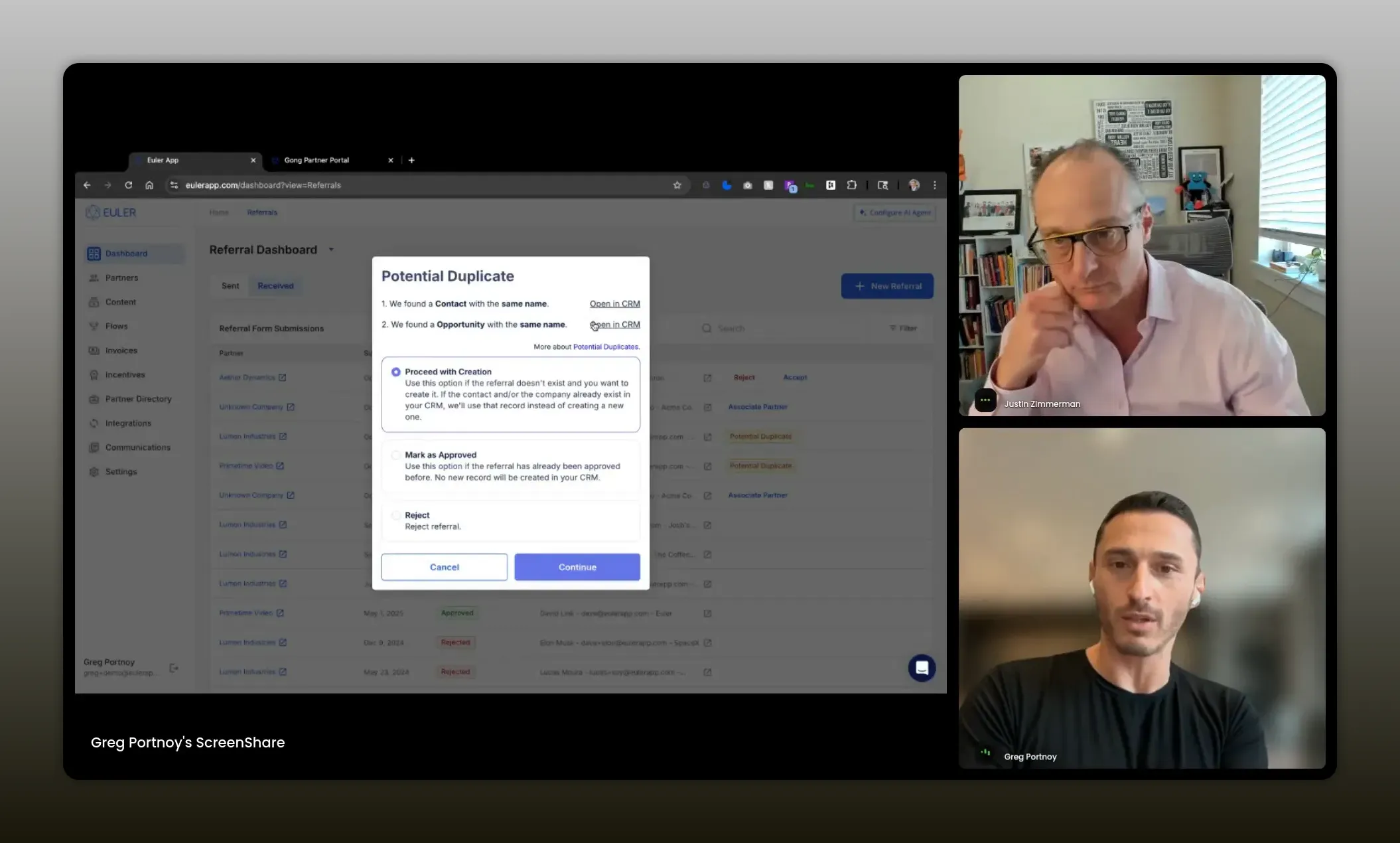This screenshot has width=1400, height=843.
Task: Open the Dashboard section in the Euler sidebar
Action: tap(126, 253)
